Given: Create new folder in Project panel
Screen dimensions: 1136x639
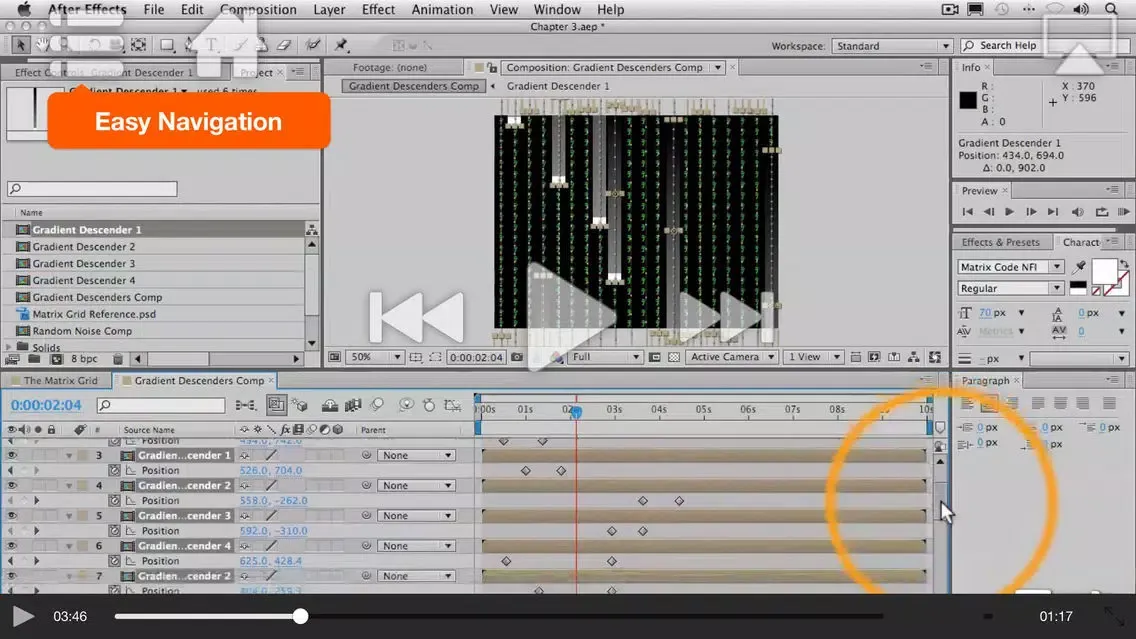Looking at the screenshot, I should (34, 359).
